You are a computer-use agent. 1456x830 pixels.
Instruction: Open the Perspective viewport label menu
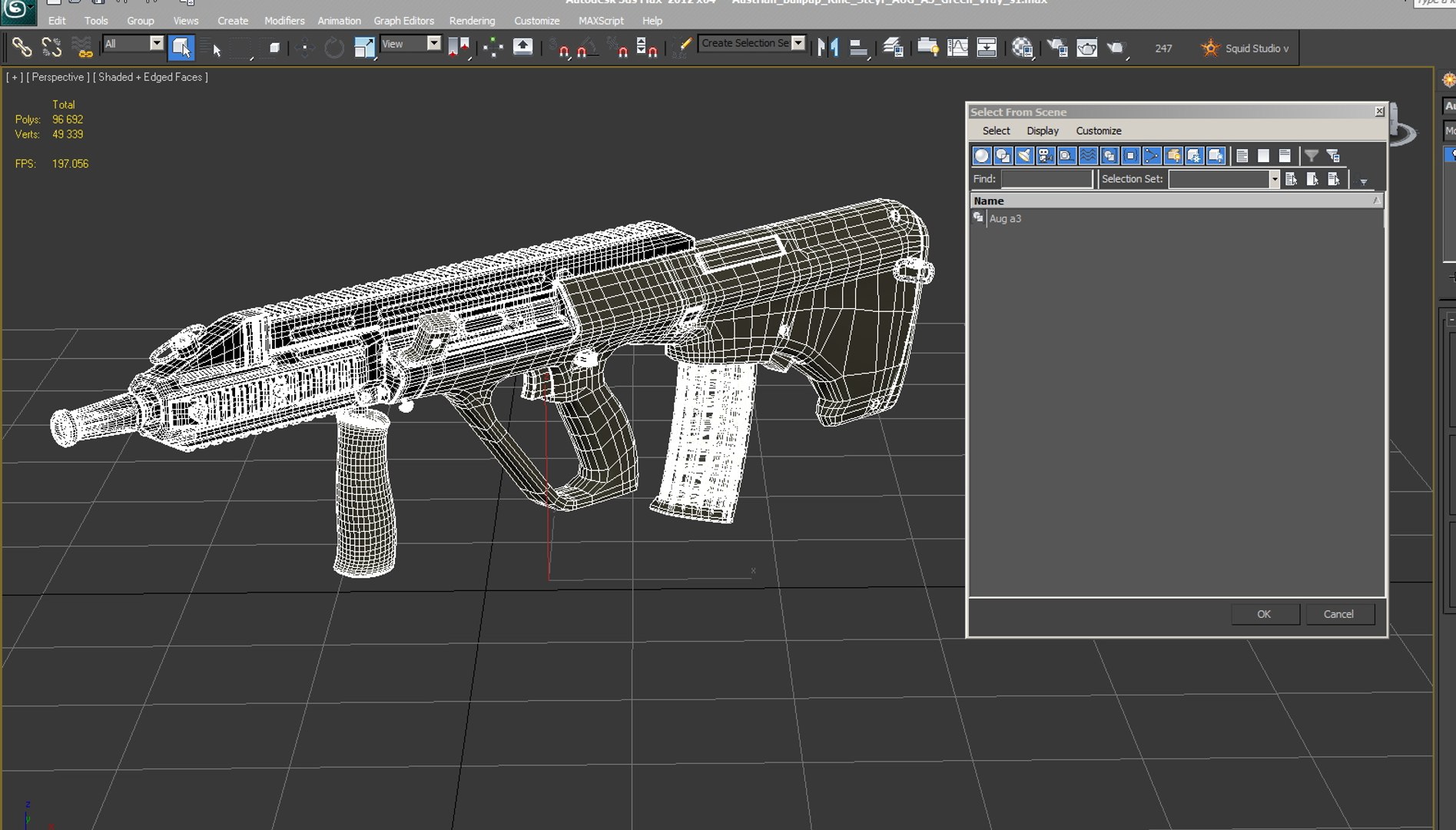58,77
